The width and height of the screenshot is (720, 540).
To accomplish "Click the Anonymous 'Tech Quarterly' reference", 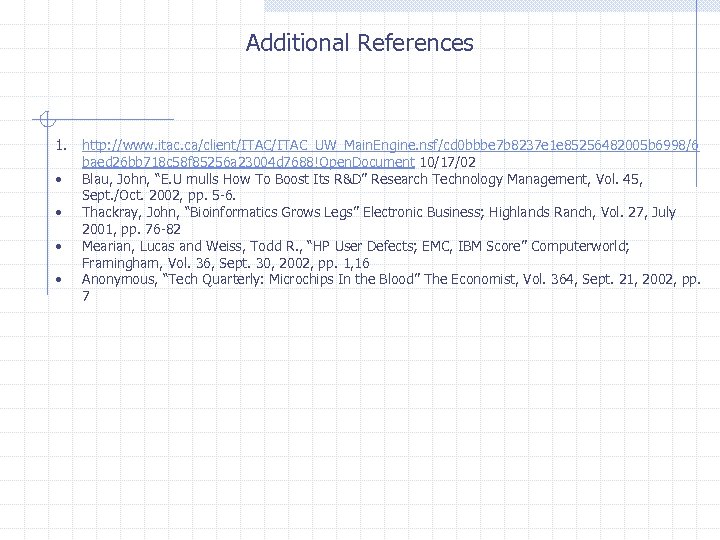I will [391, 287].
